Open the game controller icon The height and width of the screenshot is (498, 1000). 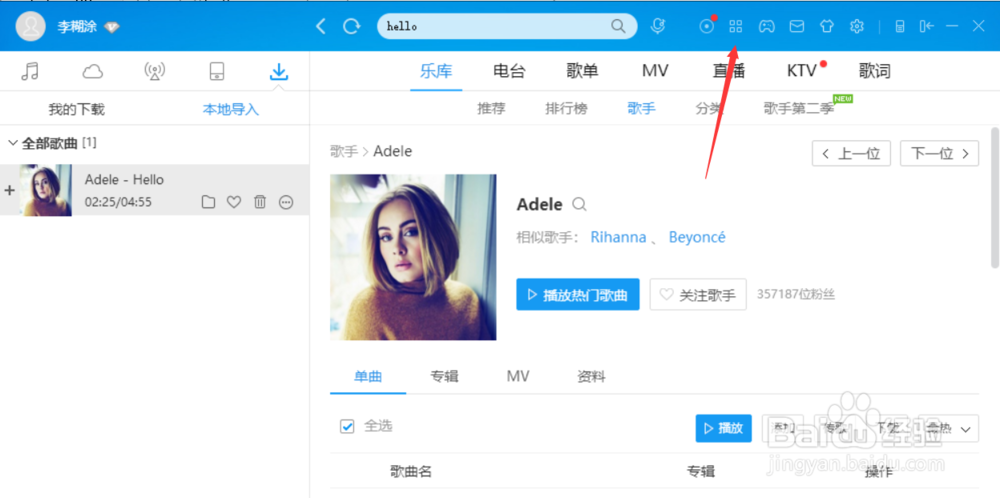(x=766, y=26)
